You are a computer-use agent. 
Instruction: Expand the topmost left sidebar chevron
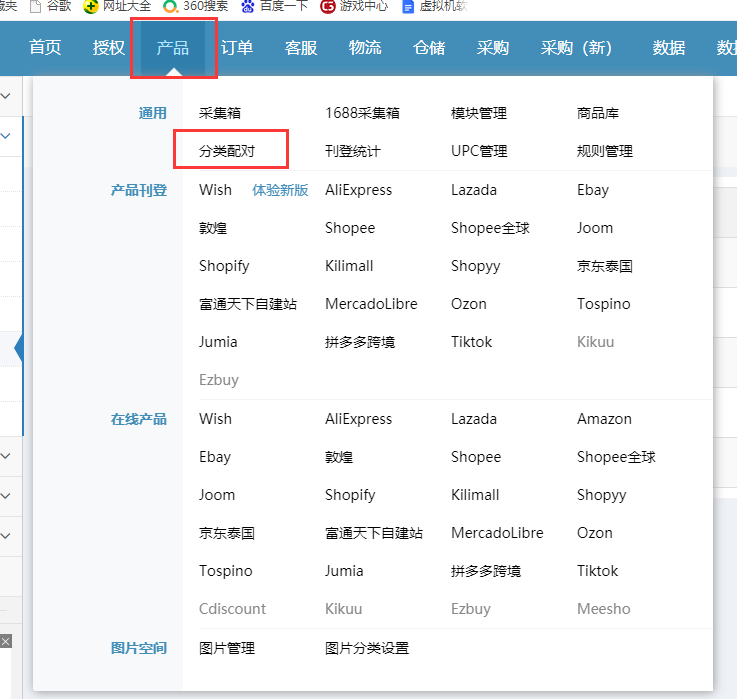coord(6,96)
